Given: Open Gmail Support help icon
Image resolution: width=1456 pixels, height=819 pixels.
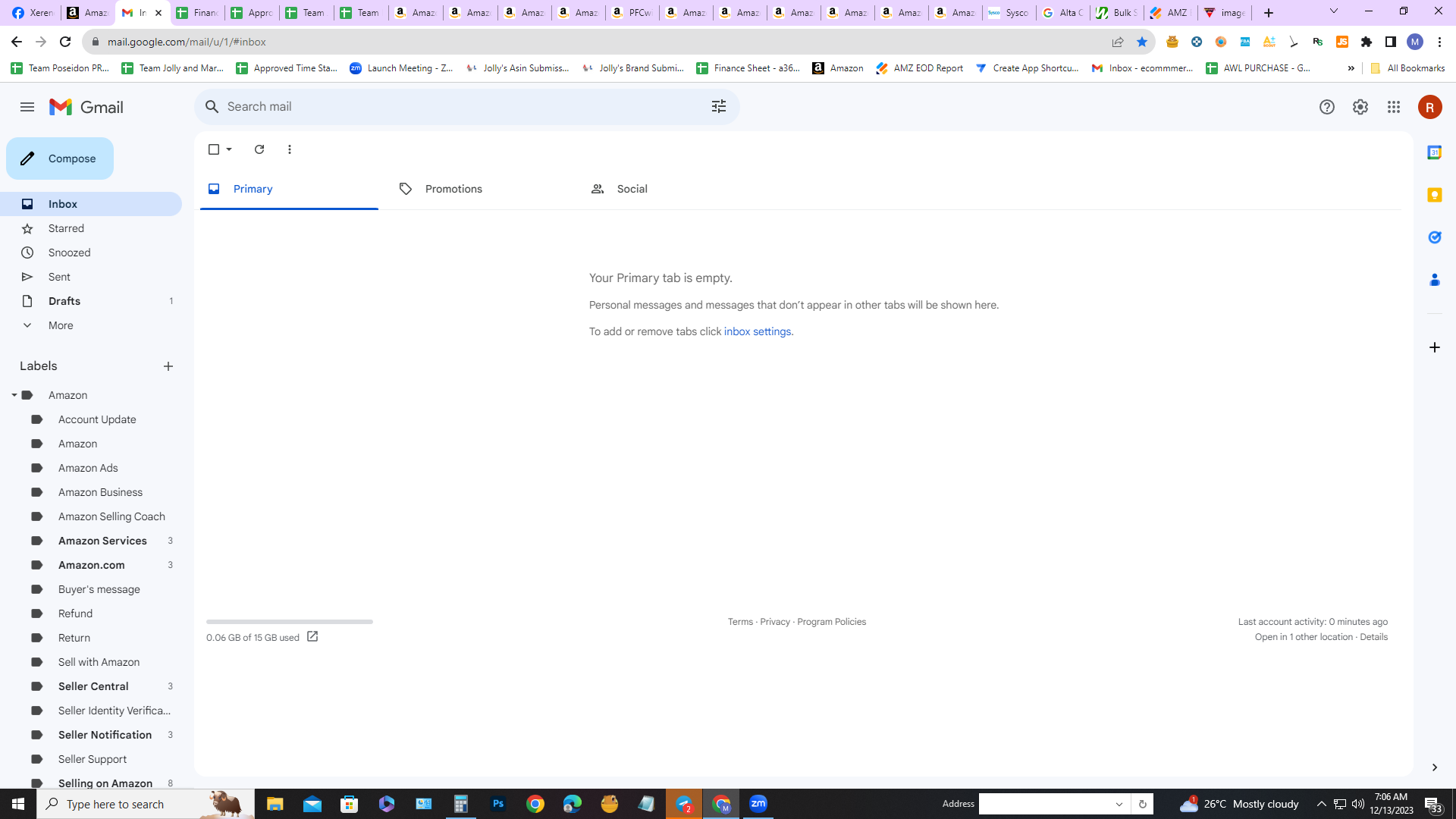Looking at the screenshot, I should tap(1326, 107).
